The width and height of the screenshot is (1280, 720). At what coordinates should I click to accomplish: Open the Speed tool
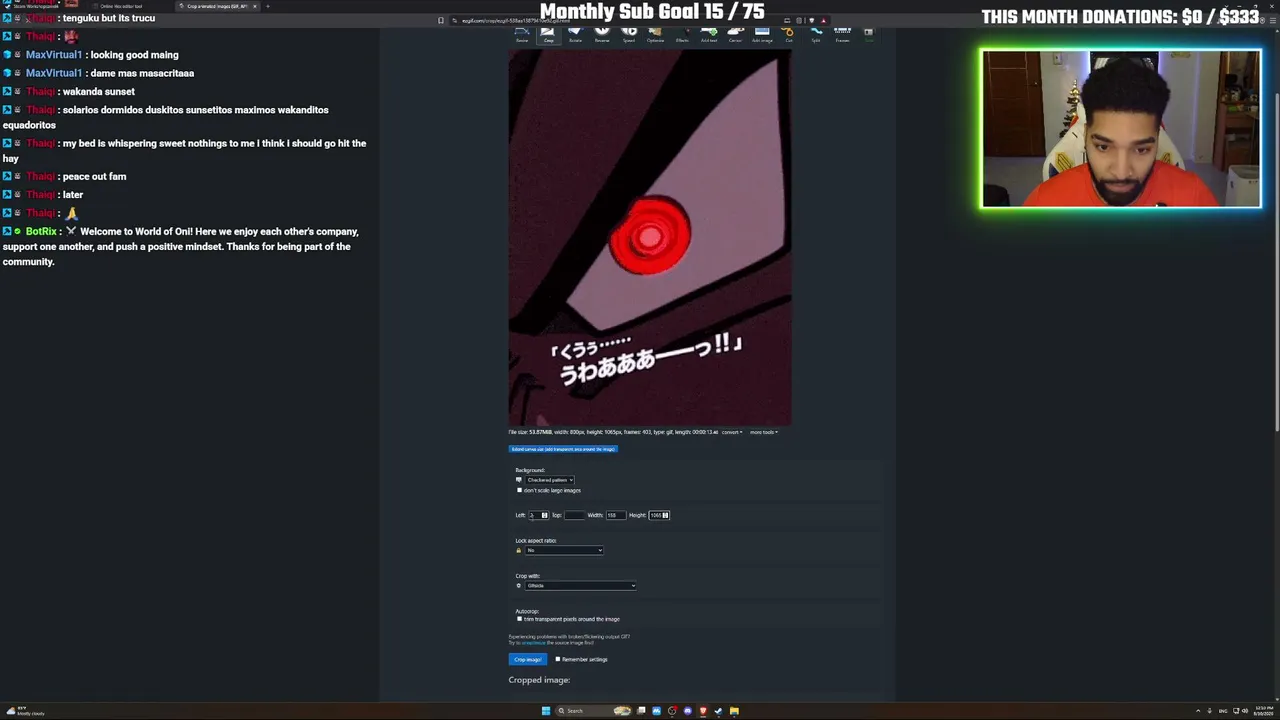(x=629, y=35)
